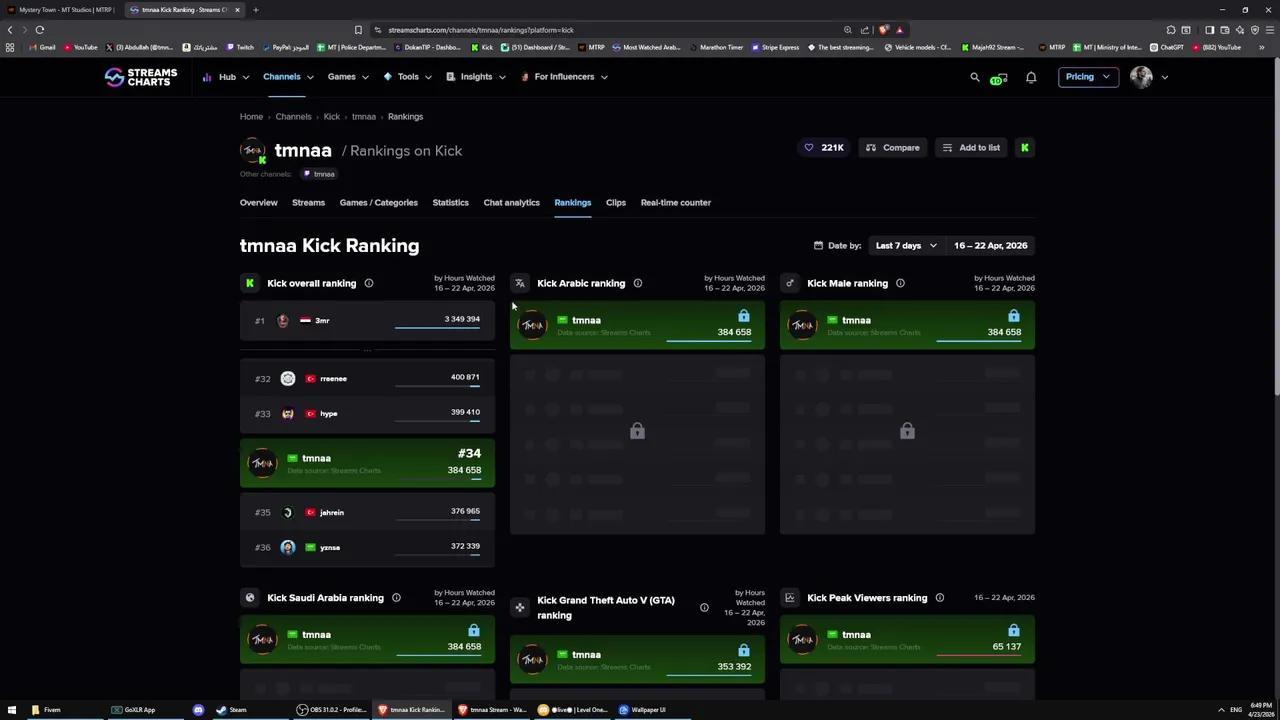Go to the Kick breadcrumb

(331, 117)
